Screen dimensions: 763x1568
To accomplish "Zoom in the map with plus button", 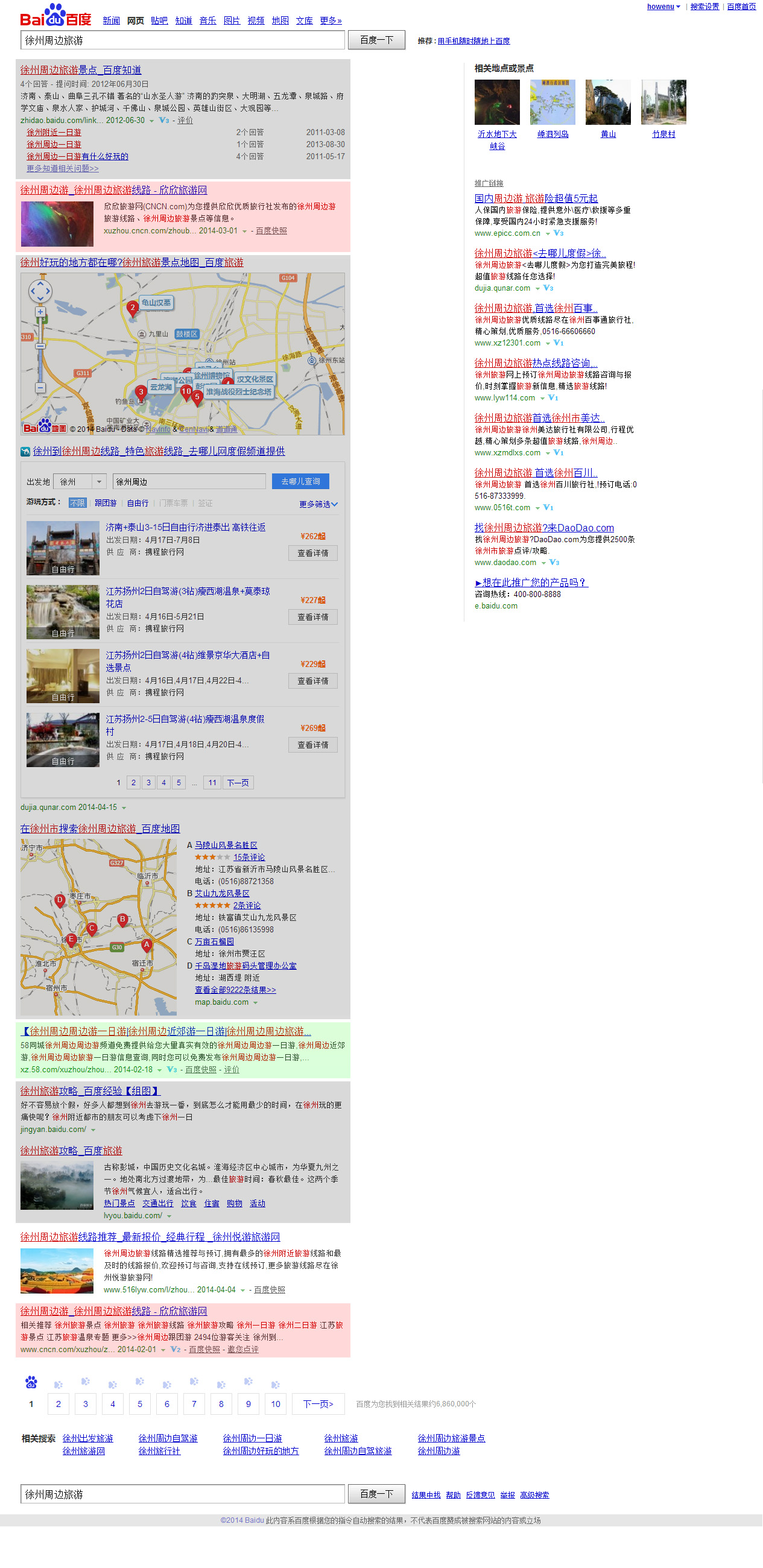I will pos(40,312).
